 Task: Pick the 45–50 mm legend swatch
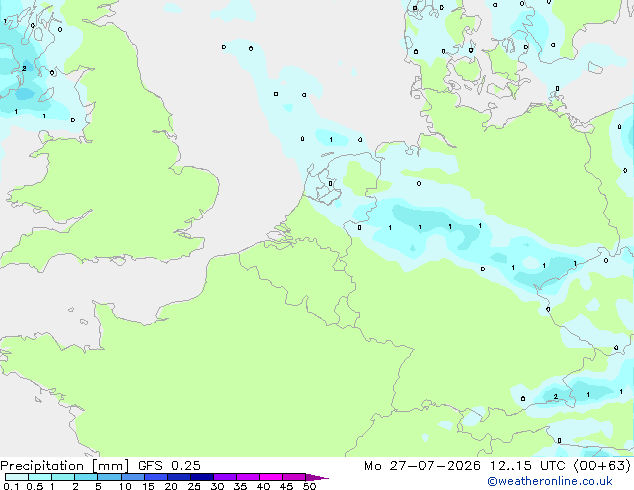coord(294,477)
